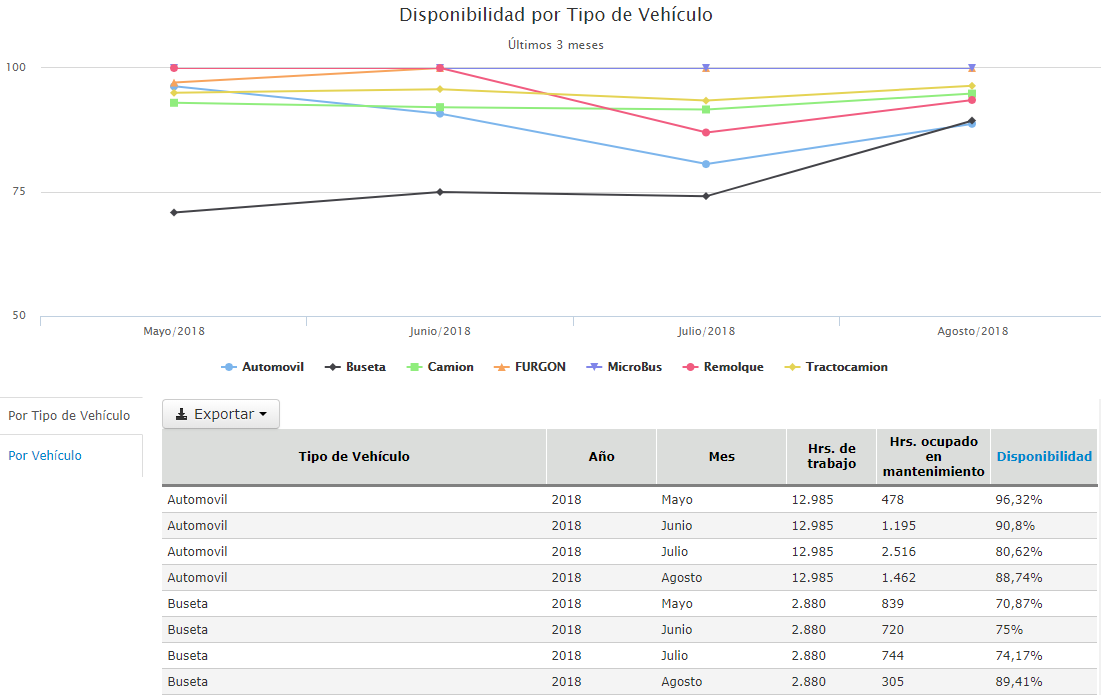Image resolution: width=1101 pixels, height=695 pixels.
Task: Sort by Disponibilidad column header
Action: pos(1043,456)
